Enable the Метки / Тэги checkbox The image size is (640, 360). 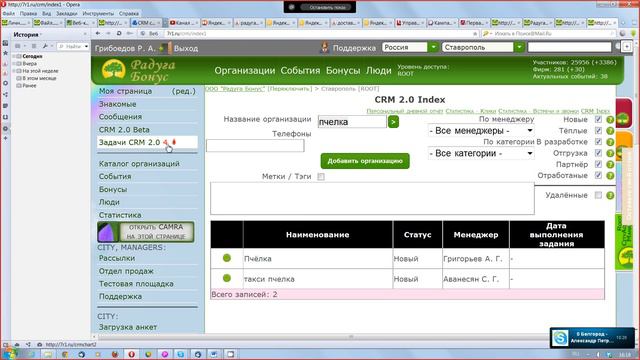tap(321, 177)
